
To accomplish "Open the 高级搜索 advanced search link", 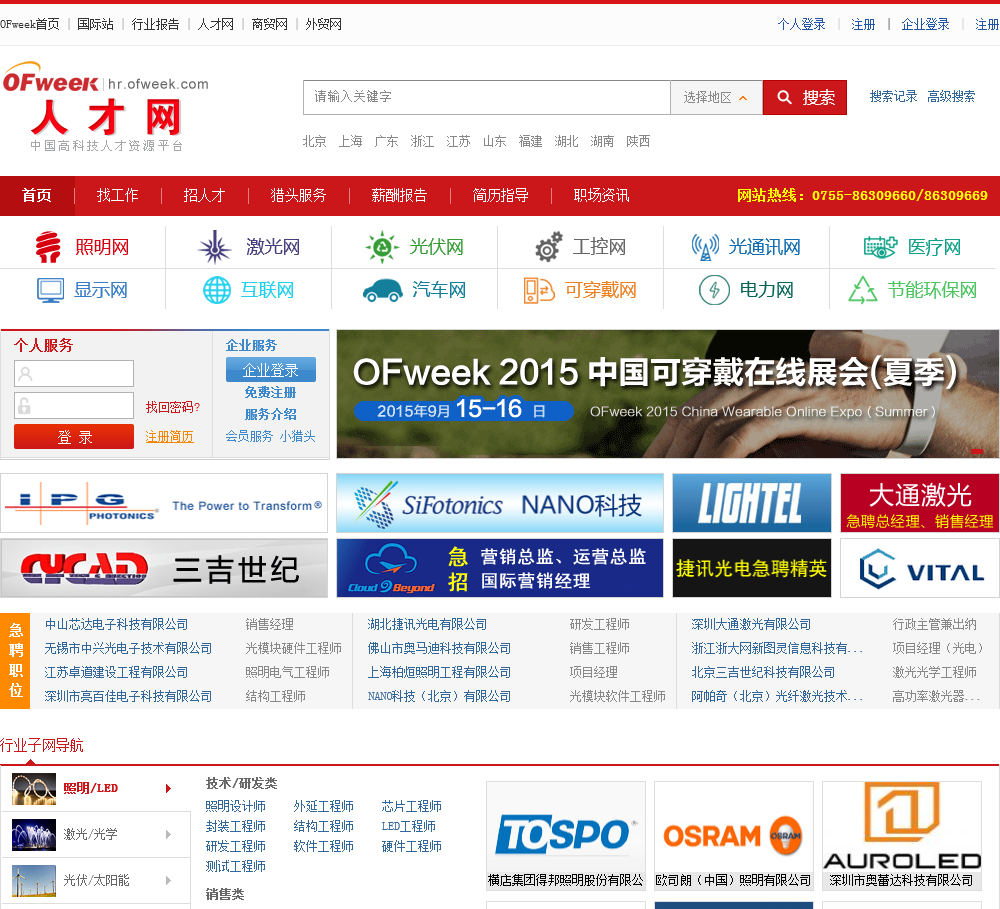I will (x=951, y=96).
